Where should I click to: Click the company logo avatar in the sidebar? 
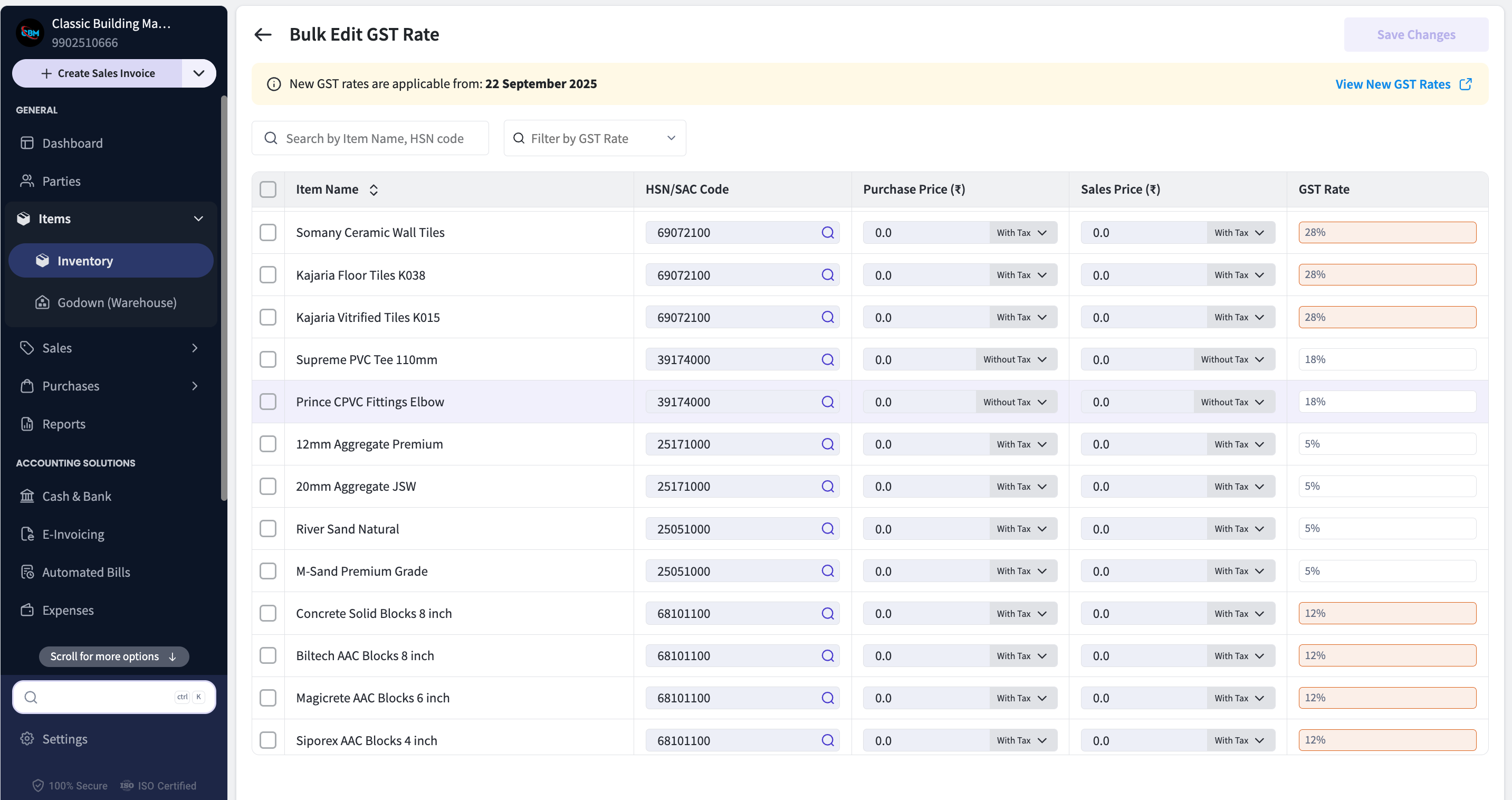tap(30, 33)
